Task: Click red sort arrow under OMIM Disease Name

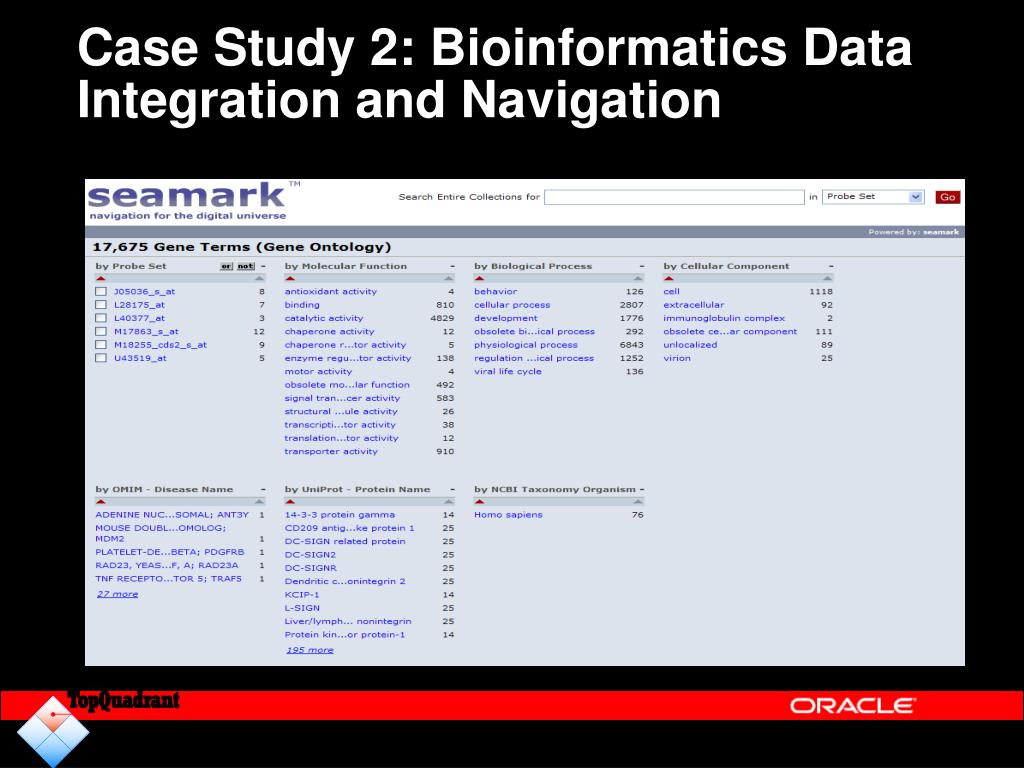Action: click(101, 502)
